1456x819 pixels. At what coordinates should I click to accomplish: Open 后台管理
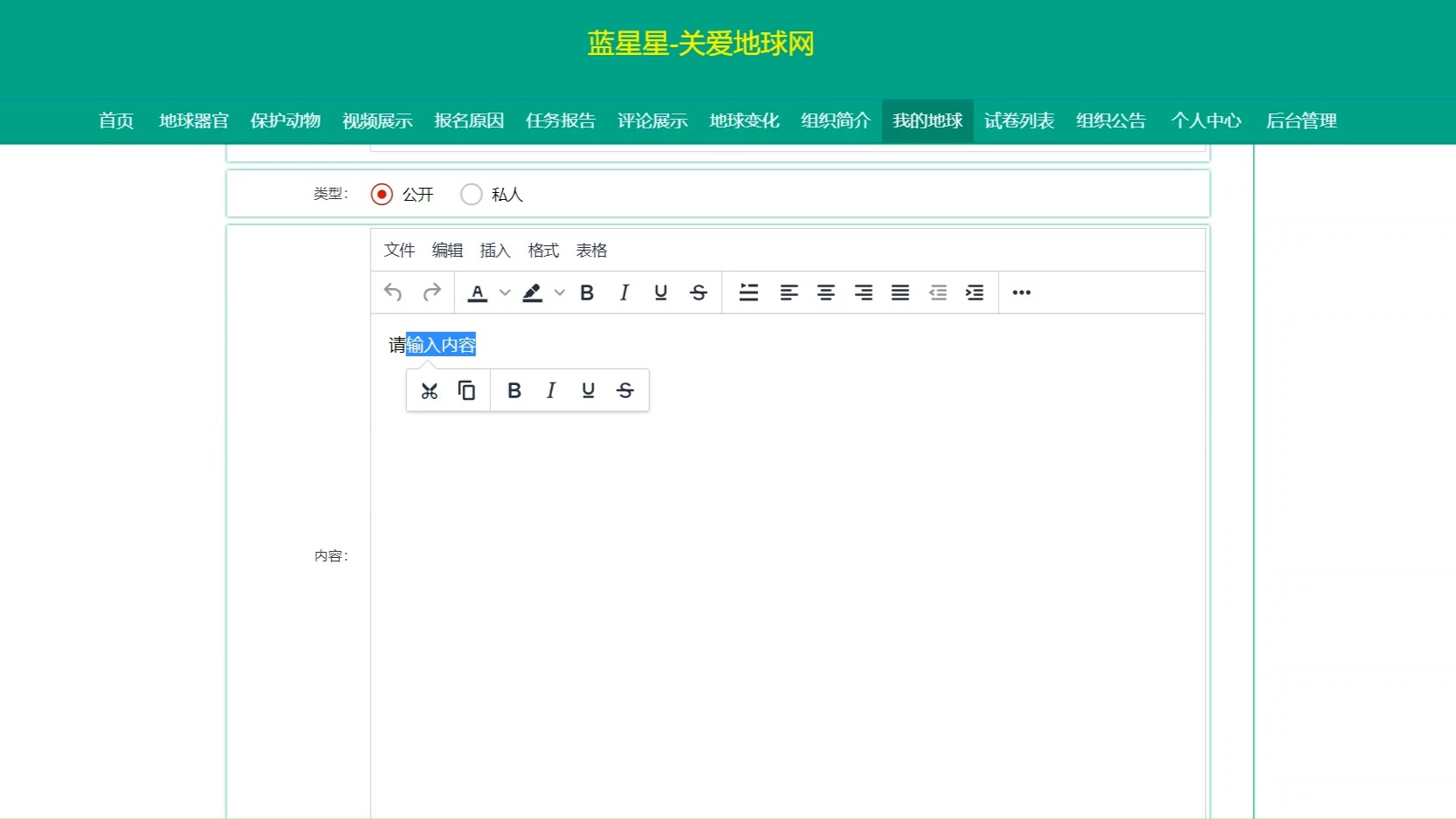[1301, 120]
